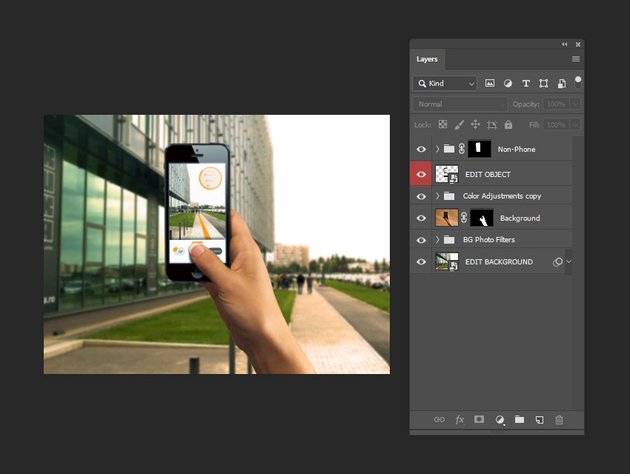Open the Opacity value dropdown arrow
Image resolution: width=630 pixels, height=474 pixels.
575,104
